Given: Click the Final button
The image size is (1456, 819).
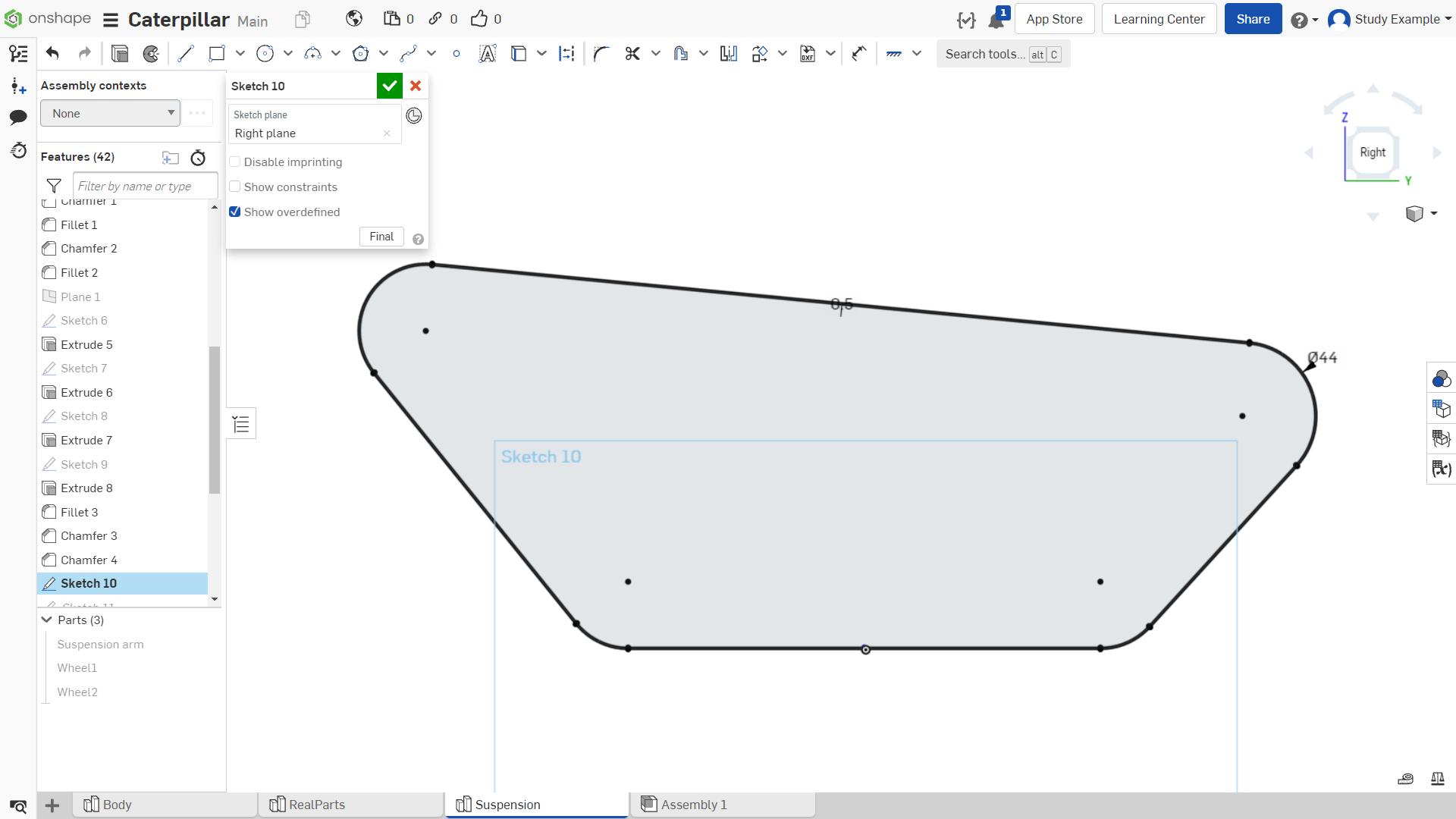Looking at the screenshot, I should click(x=381, y=237).
